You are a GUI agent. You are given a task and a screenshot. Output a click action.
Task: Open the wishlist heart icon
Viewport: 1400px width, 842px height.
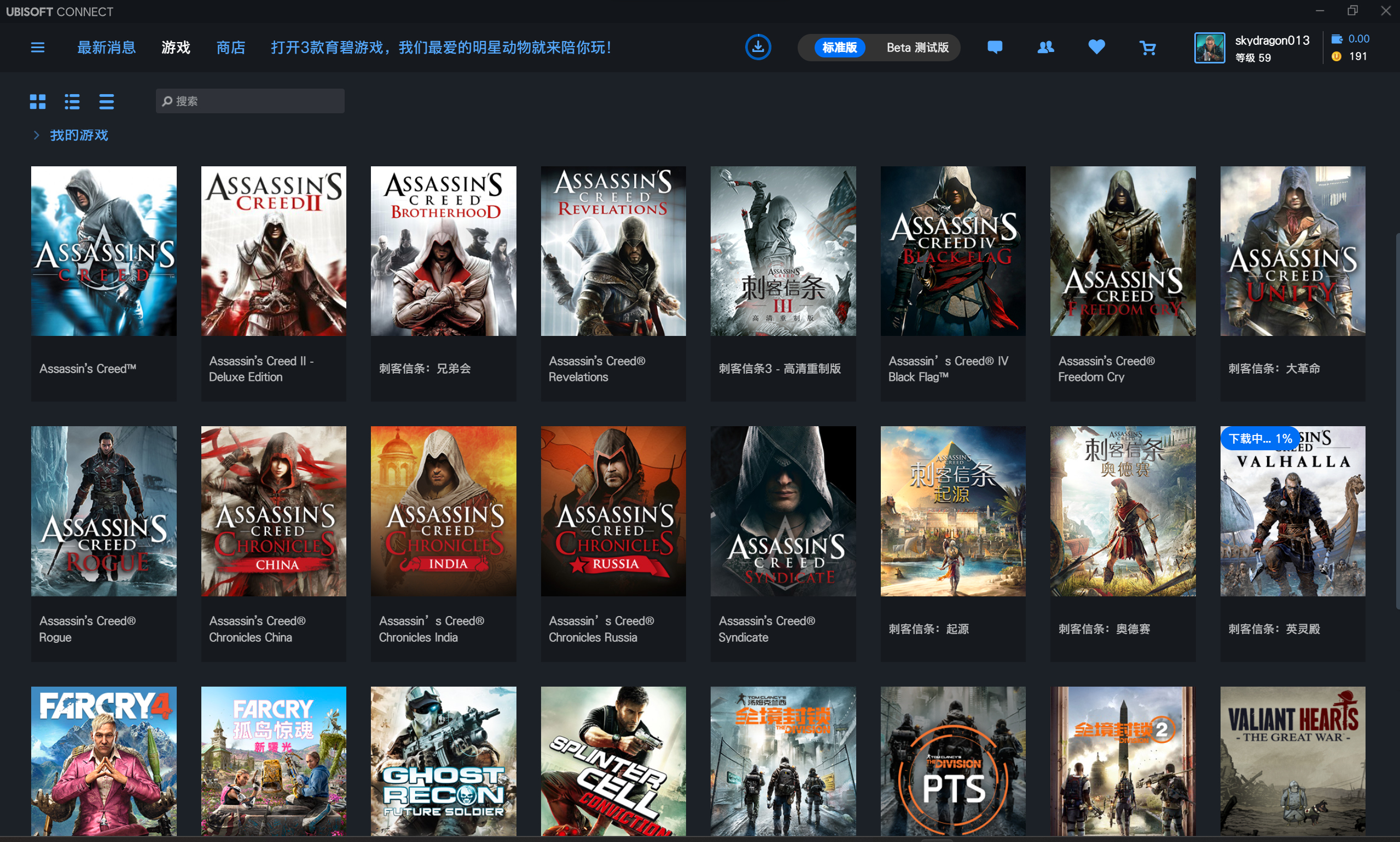[x=1096, y=47]
